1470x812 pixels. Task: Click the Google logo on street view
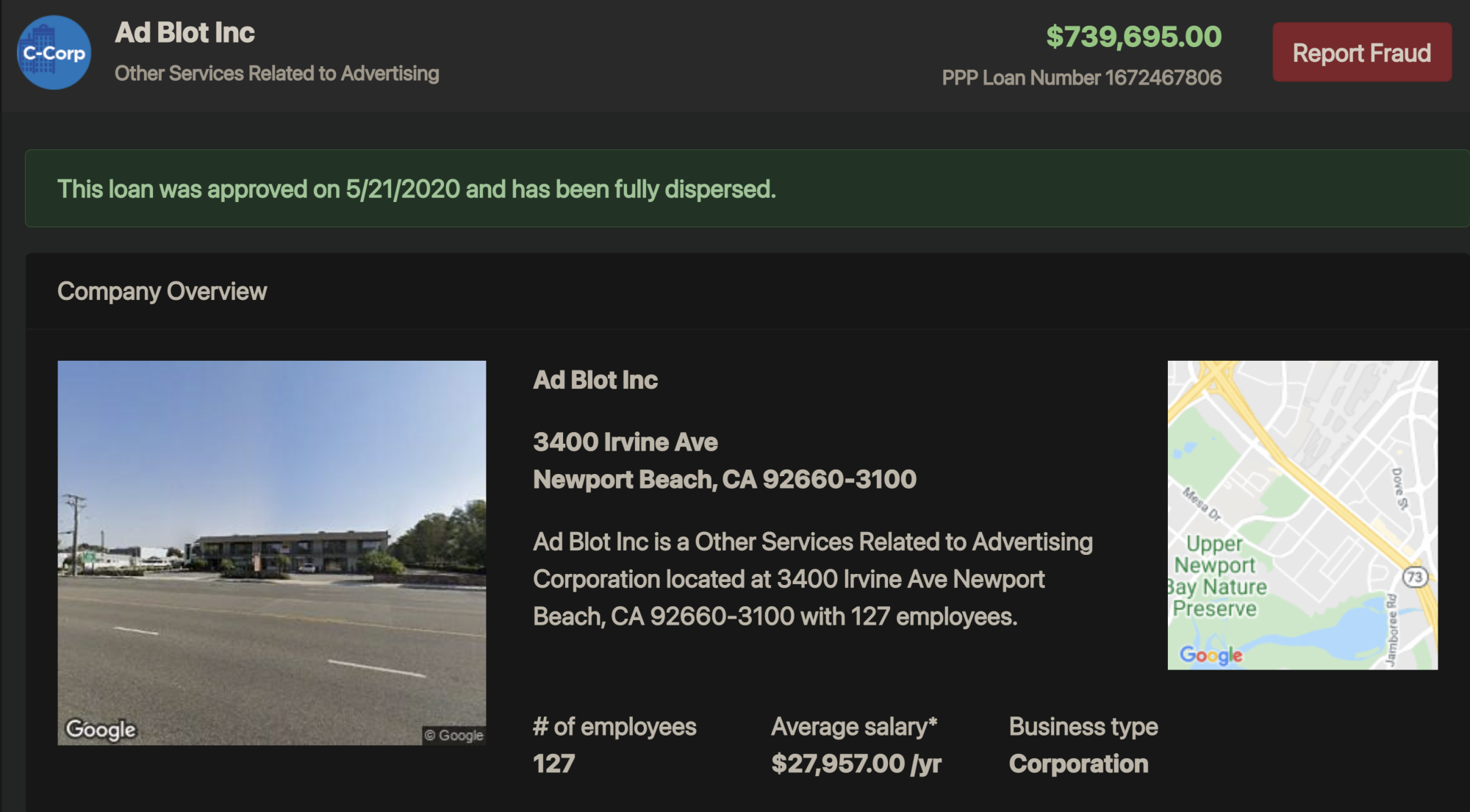click(x=101, y=729)
